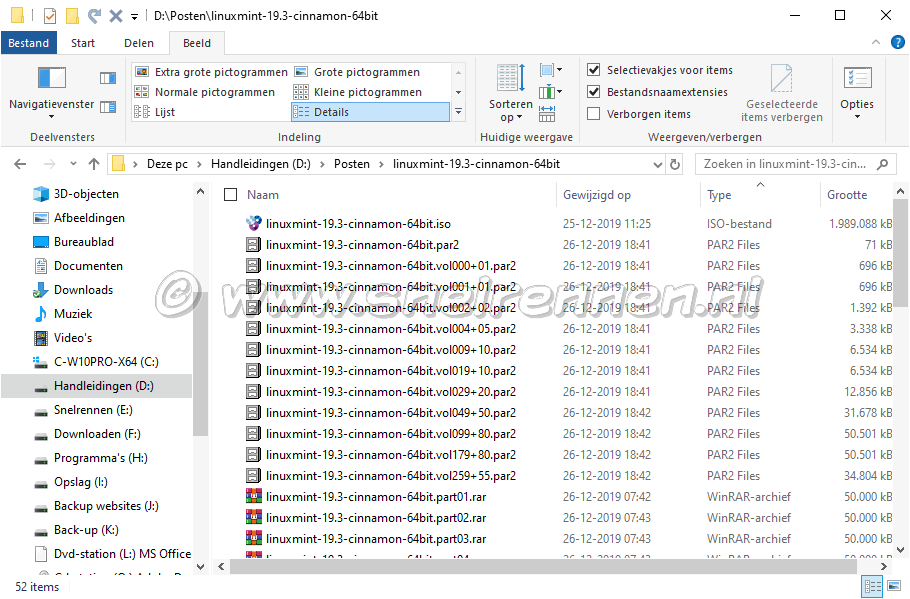This screenshot has width=910, height=599.
Task: Switch to the Start ribbon tab
Action: pos(82,43)
